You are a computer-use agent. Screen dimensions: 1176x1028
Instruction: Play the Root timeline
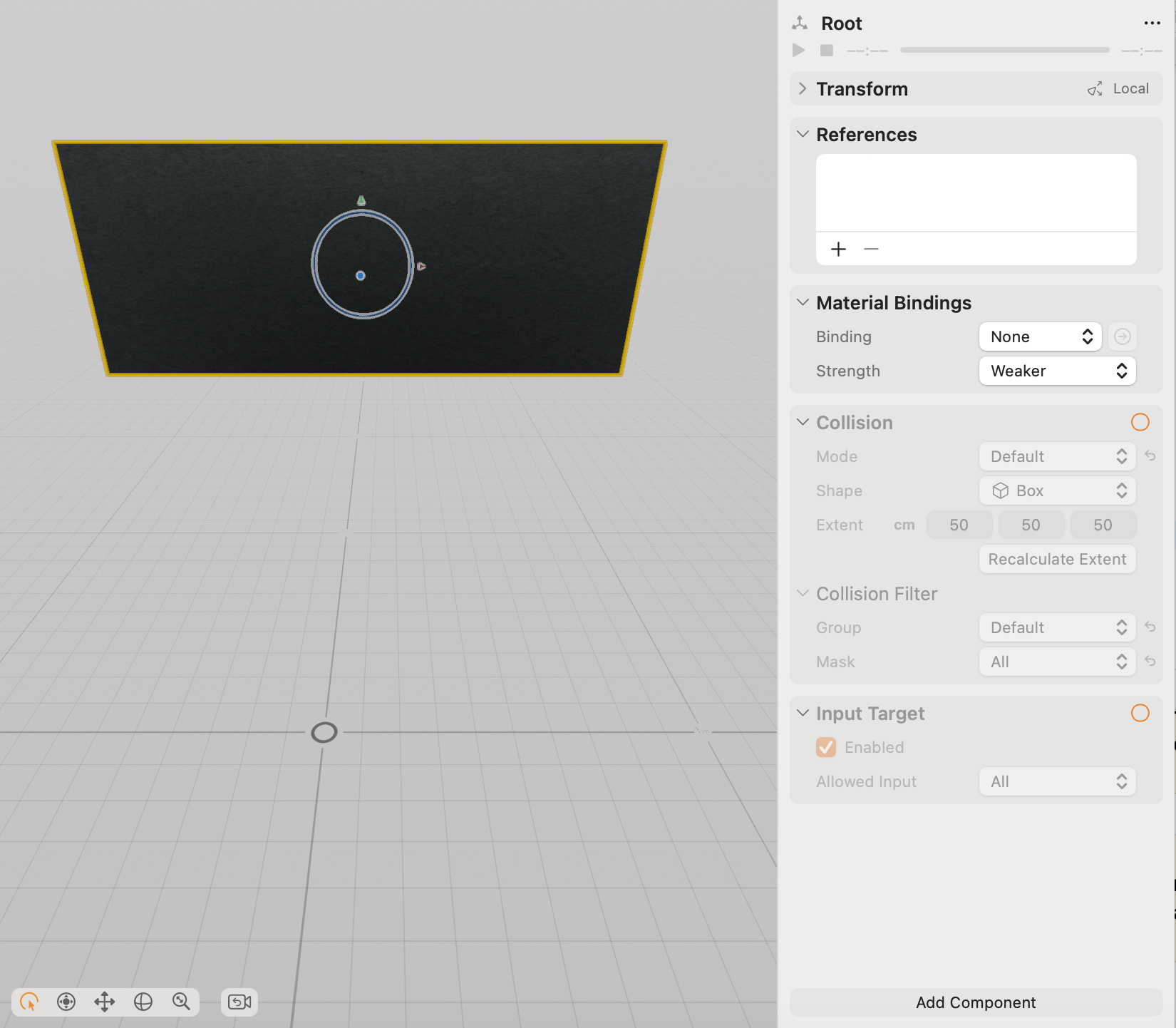pos(799,50)
